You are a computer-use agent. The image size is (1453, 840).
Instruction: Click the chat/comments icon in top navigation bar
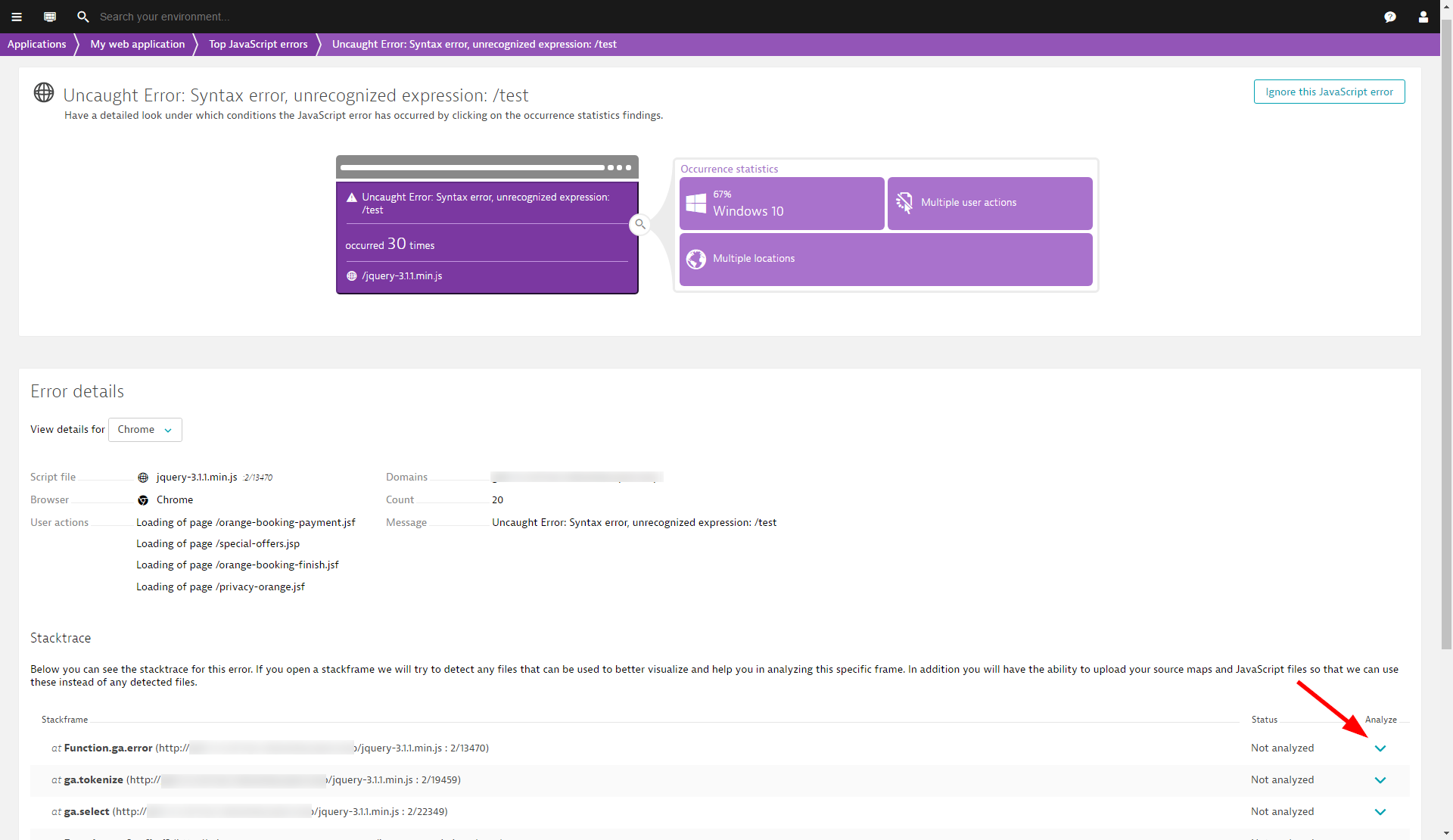[x=1390, y=16]
